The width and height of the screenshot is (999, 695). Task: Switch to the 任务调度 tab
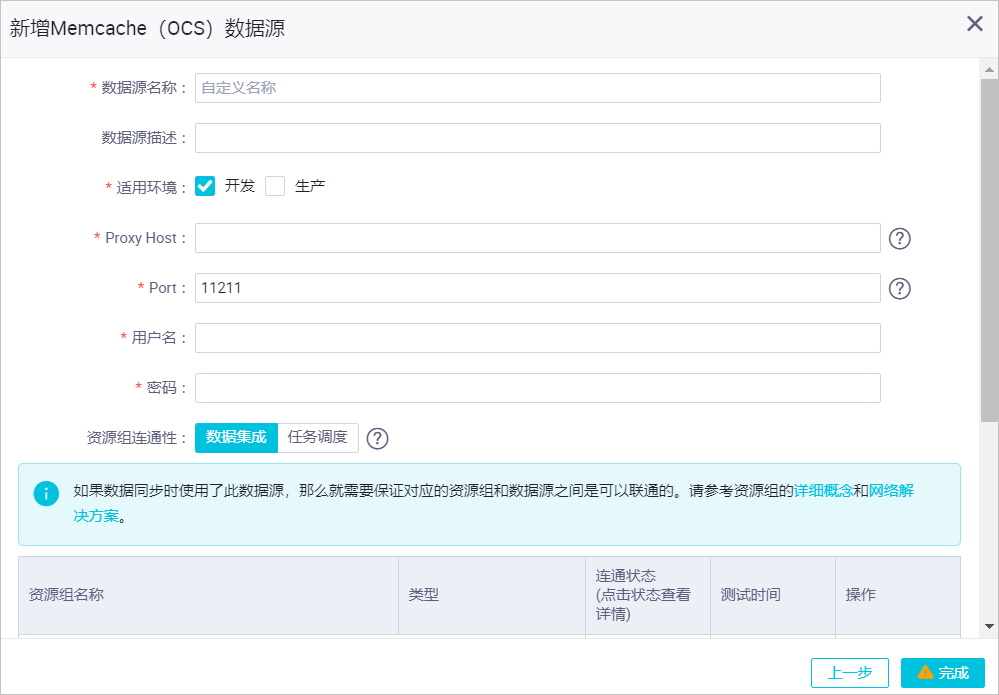coord(318,438)
